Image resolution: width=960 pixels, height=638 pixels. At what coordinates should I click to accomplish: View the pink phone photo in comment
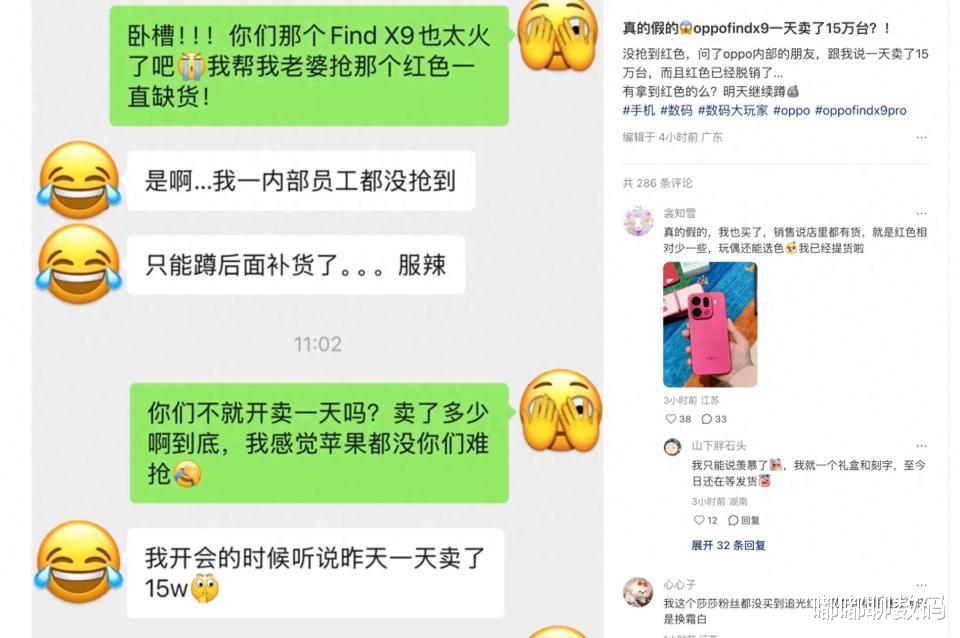[x=710, y=325]
